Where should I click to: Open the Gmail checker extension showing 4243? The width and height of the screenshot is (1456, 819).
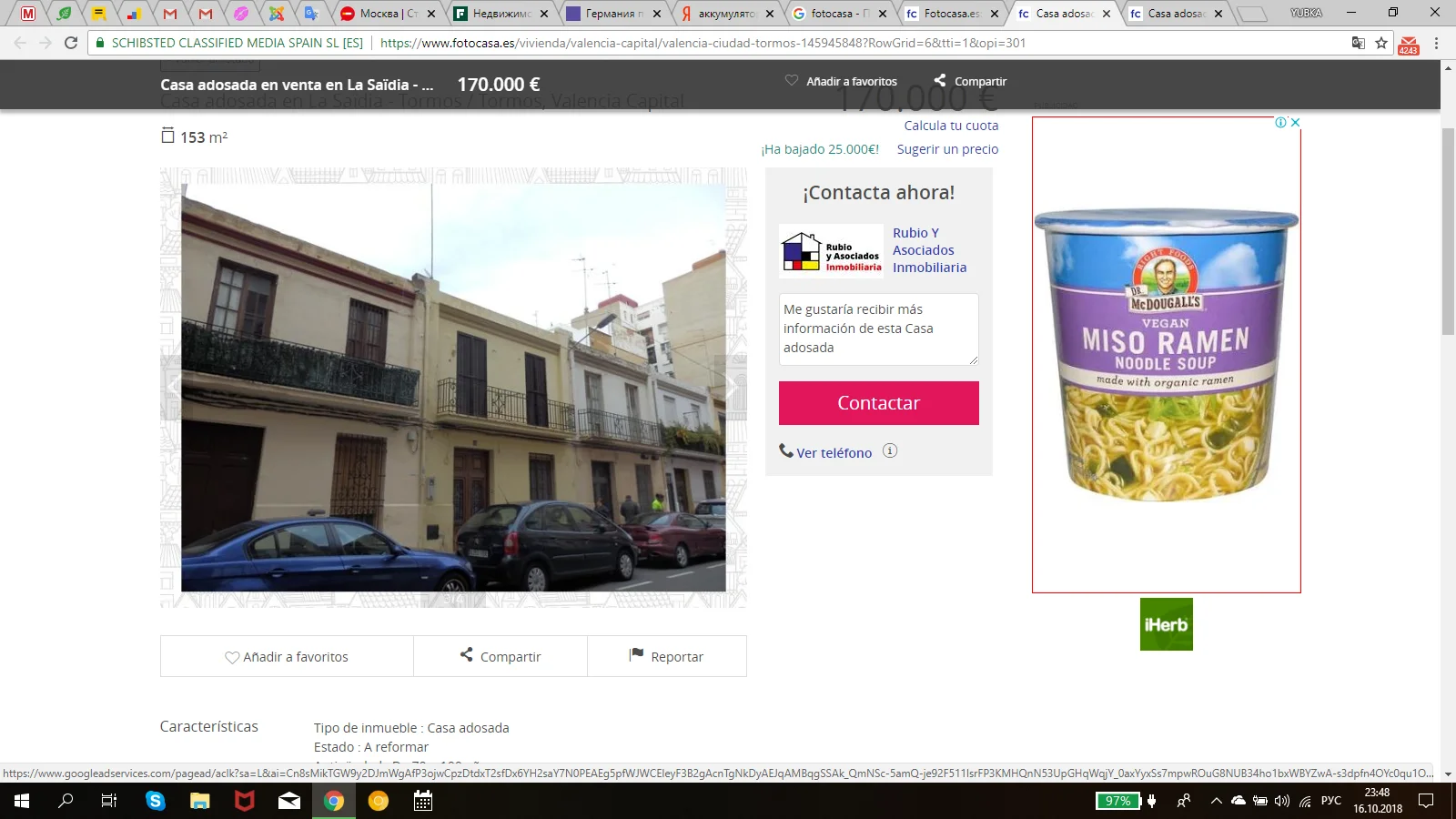pos(1409,45)
